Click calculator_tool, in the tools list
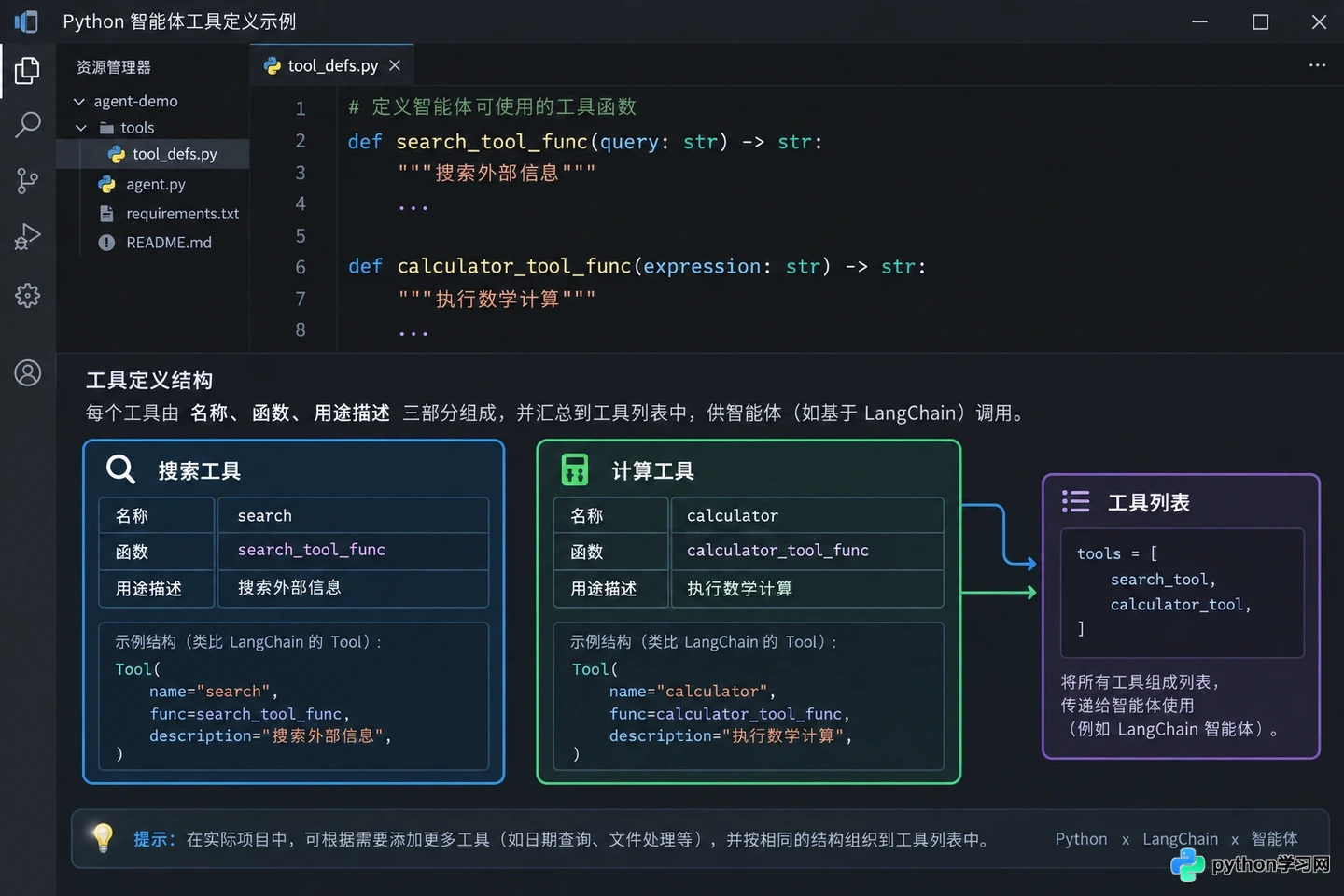 (1181, 605)
